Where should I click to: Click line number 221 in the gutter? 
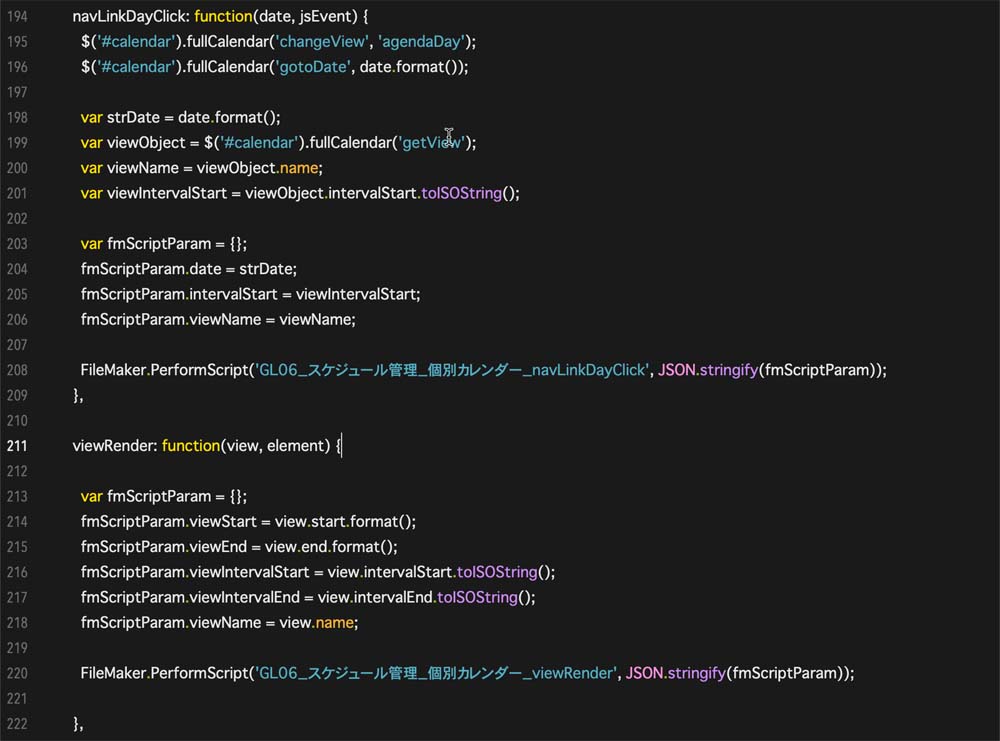click(x=17, y=699)
